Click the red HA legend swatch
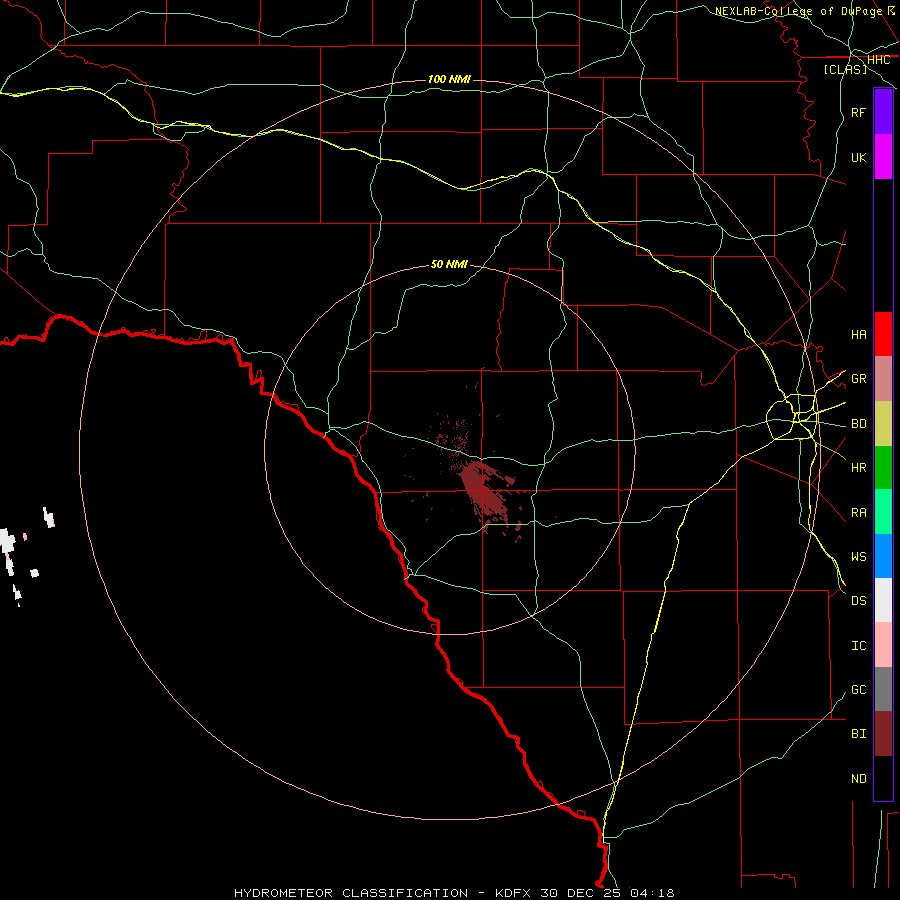 883,334
